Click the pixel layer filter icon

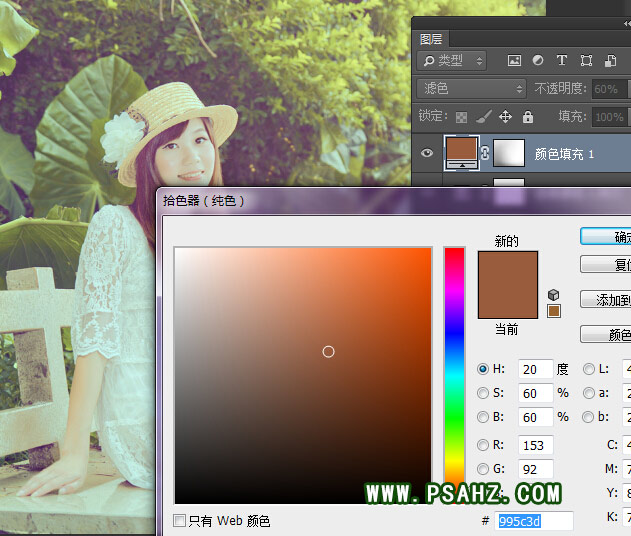point(514,61)
